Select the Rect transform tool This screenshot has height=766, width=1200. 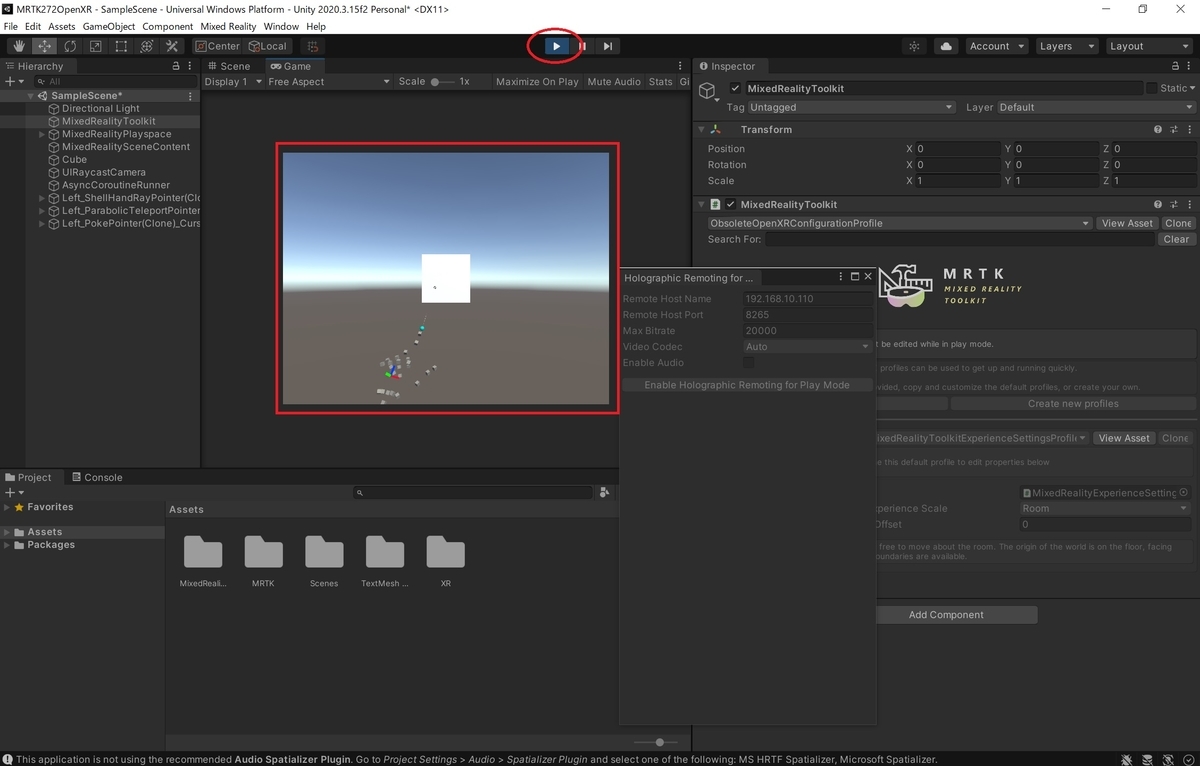pyautogui.click(x=121, y=46)
